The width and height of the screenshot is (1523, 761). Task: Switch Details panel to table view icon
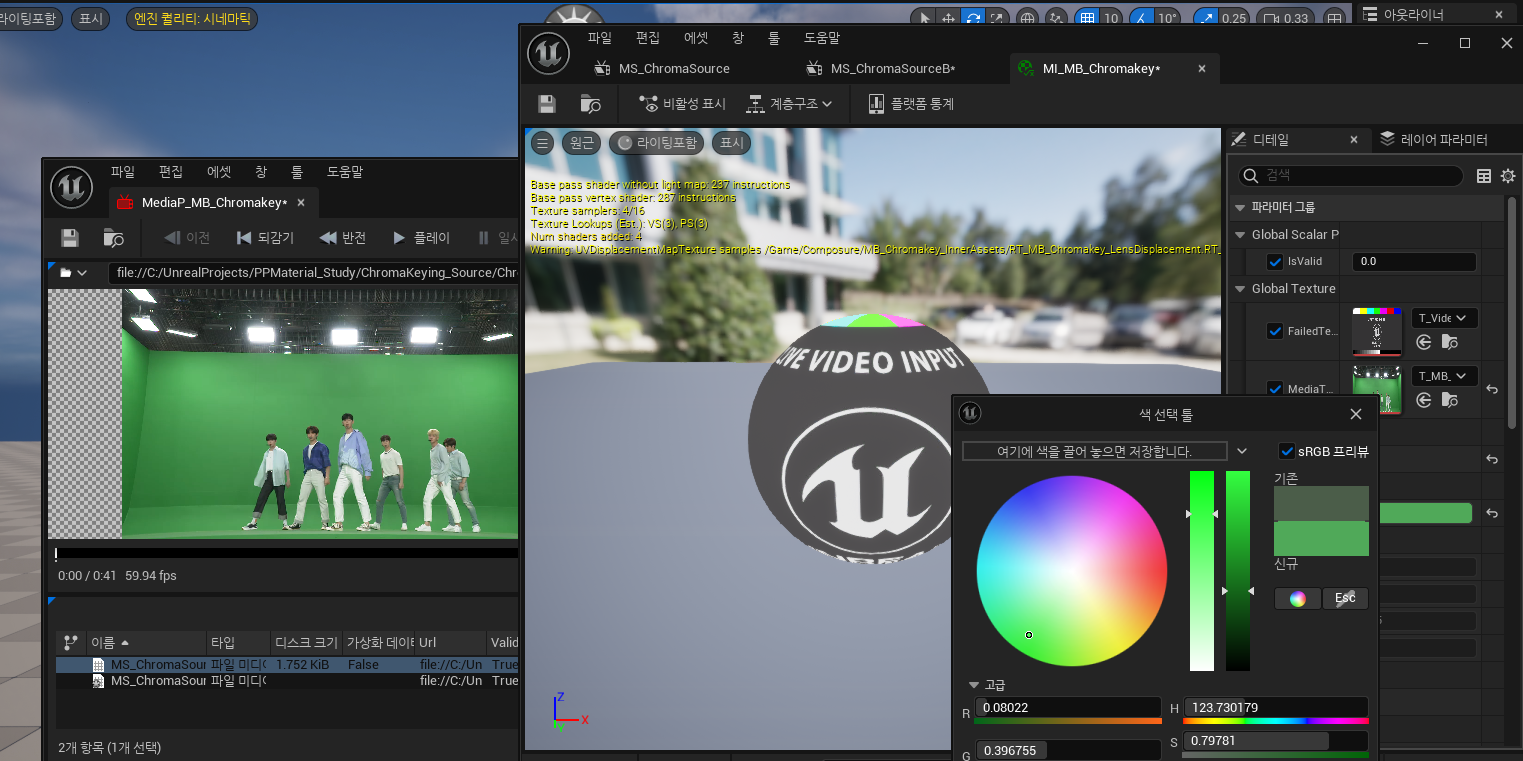coord(1483,176)
